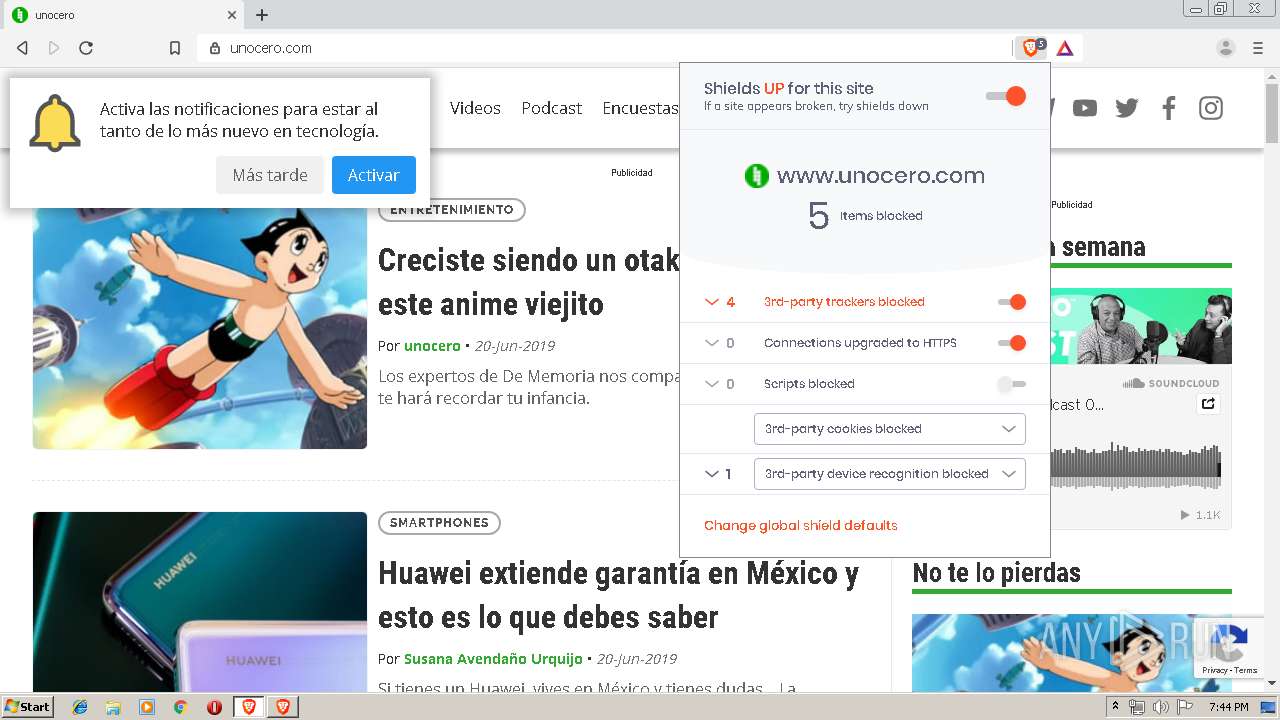
Task: Launch Opera from the taskbar
Action: (214, 707)
